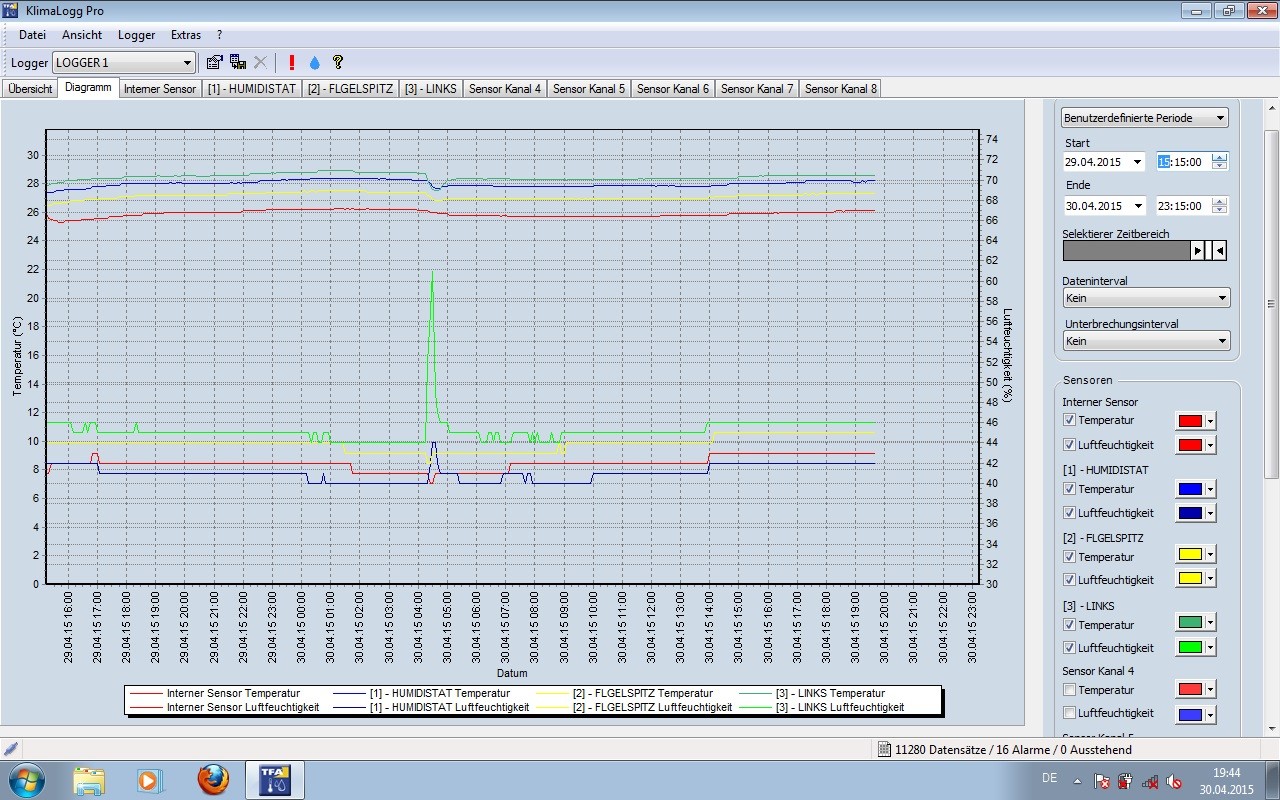Click the pen icon in status bar
The width and height of the screenshot is (1280, 800).
pos(11,748)
